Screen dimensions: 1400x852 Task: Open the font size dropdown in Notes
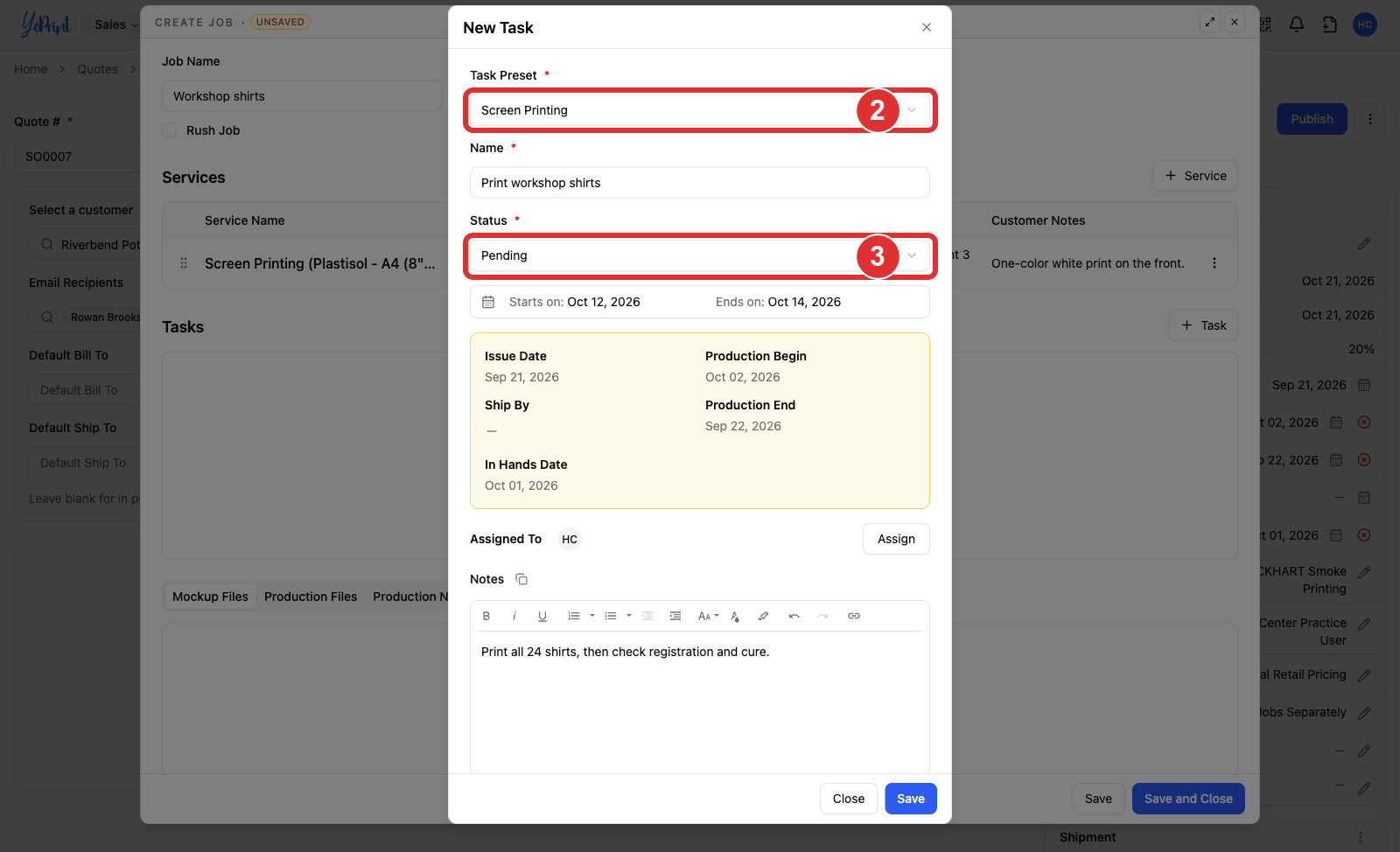tap(709, 616)
